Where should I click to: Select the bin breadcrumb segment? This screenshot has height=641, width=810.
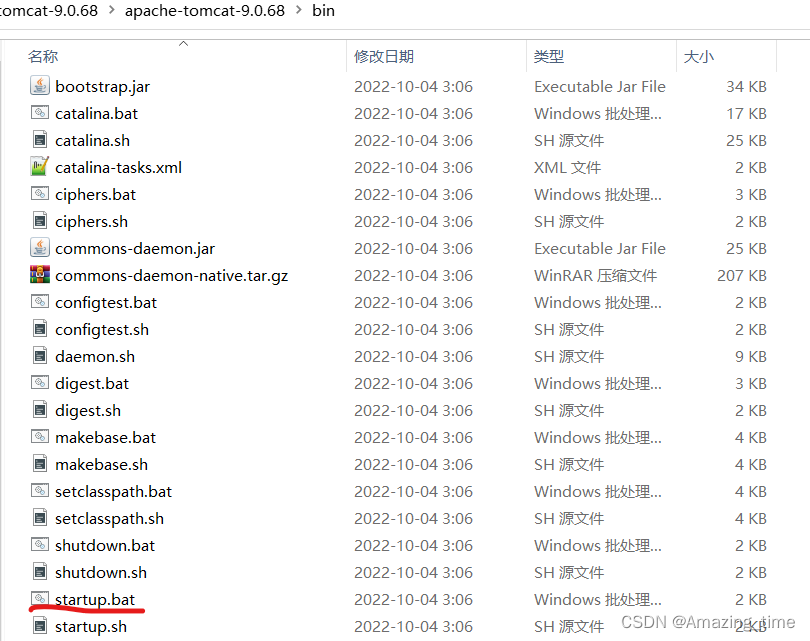[x=323, y=10]
